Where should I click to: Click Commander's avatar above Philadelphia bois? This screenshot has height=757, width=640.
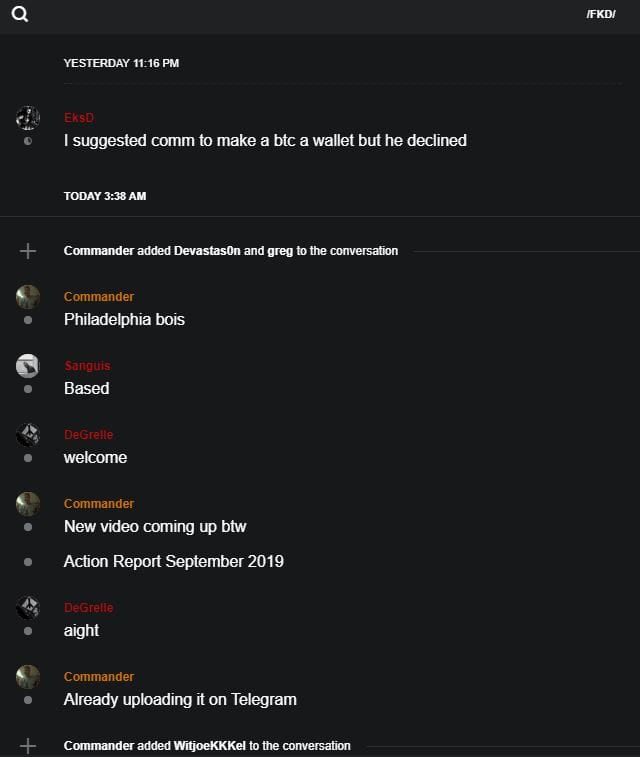[x=28, y=296]
